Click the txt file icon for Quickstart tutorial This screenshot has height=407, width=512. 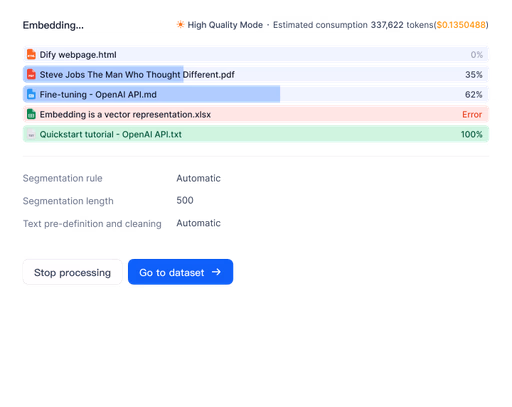click(31, 134)
